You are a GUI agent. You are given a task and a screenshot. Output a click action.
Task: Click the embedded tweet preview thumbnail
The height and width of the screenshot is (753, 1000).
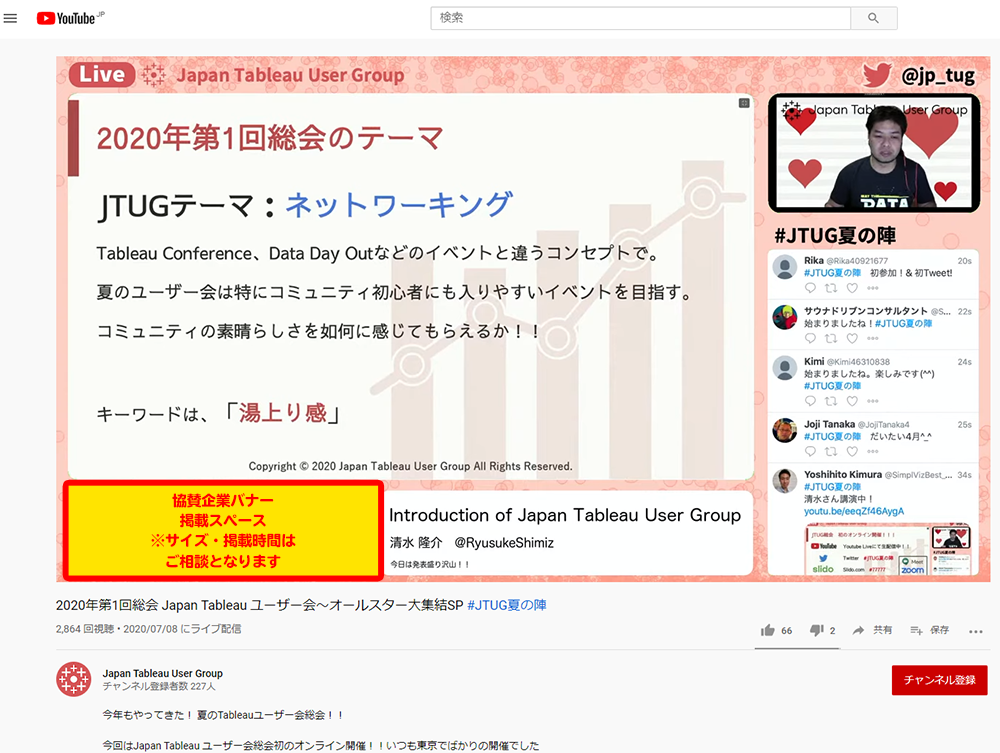point(888,550)
